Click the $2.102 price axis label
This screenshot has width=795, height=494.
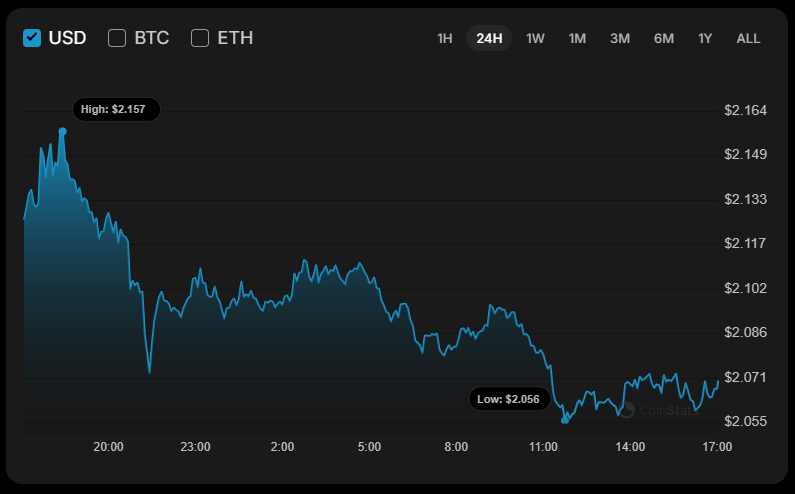click(x=745, y=288)
